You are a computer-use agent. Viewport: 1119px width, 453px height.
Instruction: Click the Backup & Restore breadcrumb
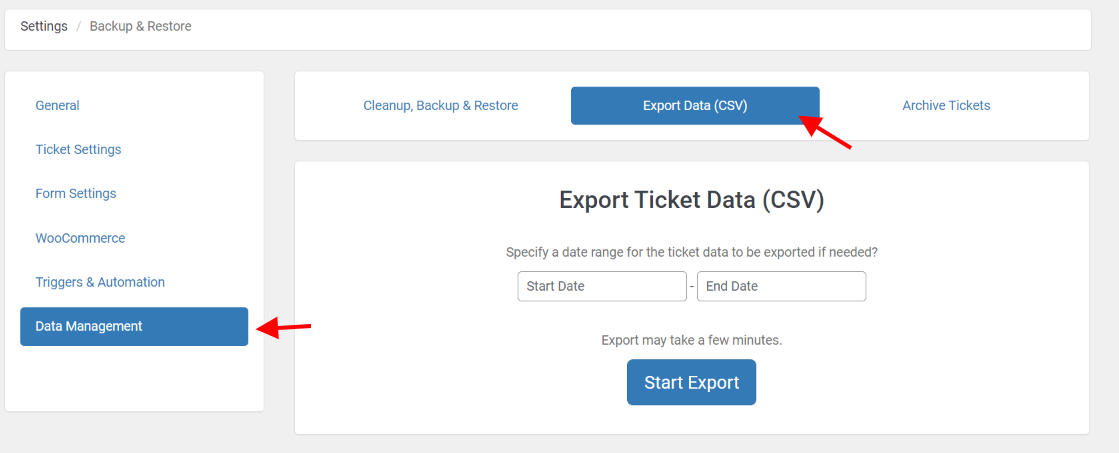pos(140,26)
